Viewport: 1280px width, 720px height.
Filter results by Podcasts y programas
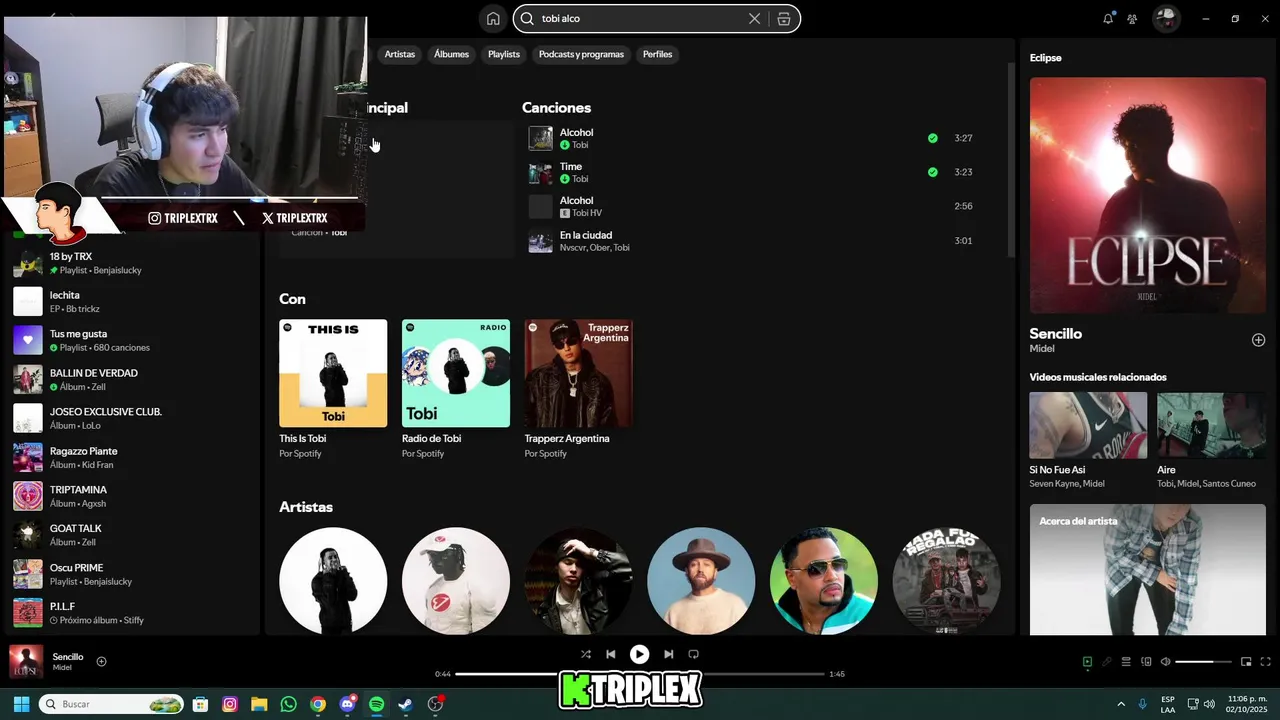point(581,54)
